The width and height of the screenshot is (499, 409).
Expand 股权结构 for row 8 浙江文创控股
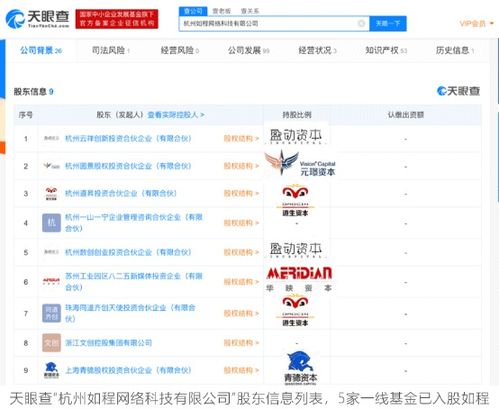pos(241,343)
